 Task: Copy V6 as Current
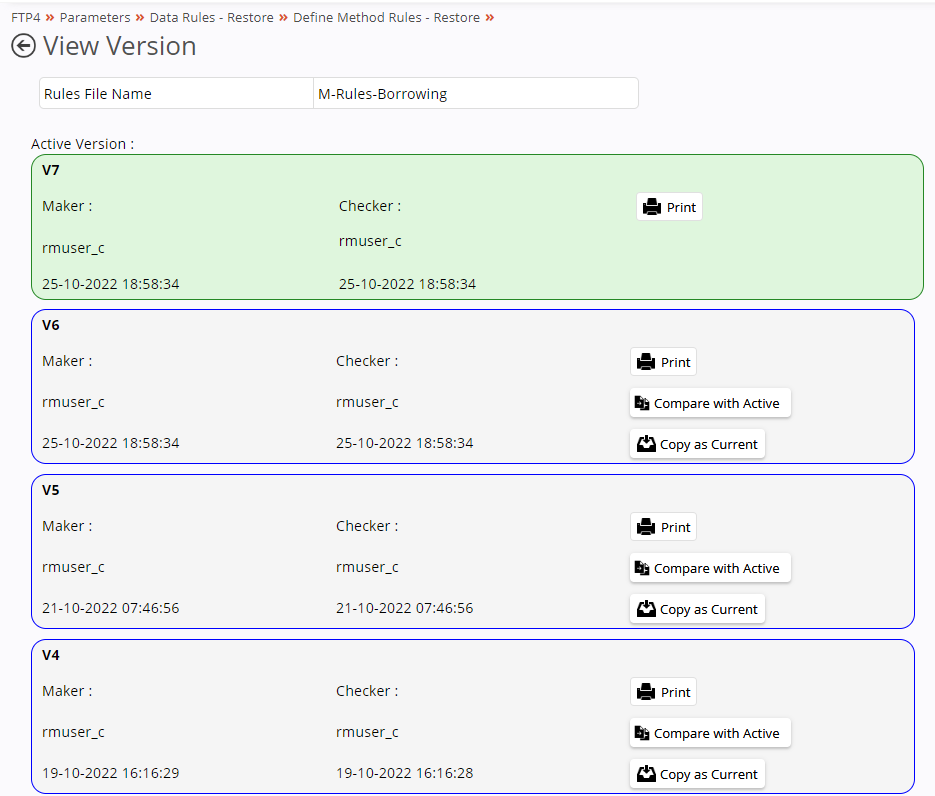tap(697, 444)
